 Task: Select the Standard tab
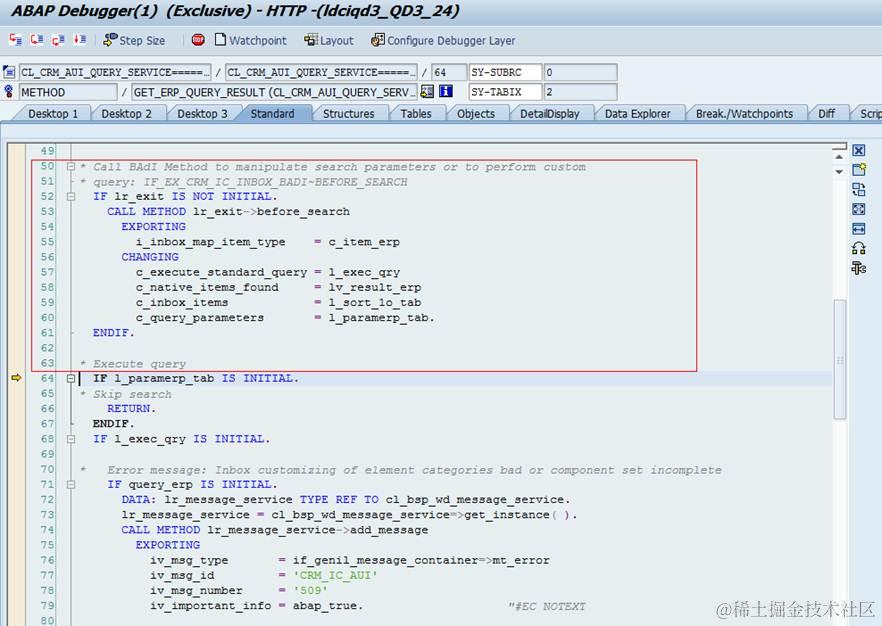(273, 114)
